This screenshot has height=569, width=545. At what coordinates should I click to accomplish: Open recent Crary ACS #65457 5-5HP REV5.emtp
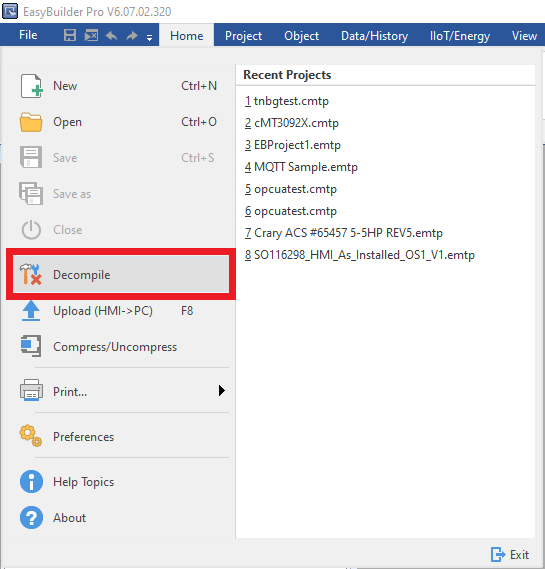(x=344, y=233)
